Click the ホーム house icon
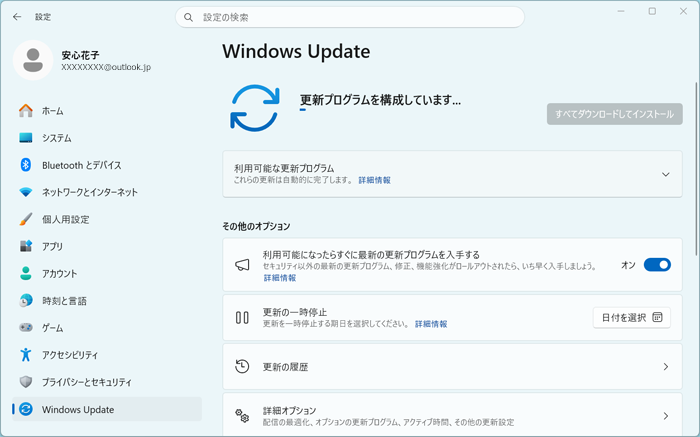 point(26,111)
